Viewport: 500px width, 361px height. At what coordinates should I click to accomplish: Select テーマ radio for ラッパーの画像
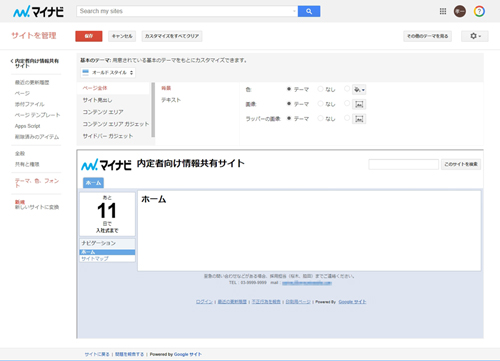click(289, 118)
